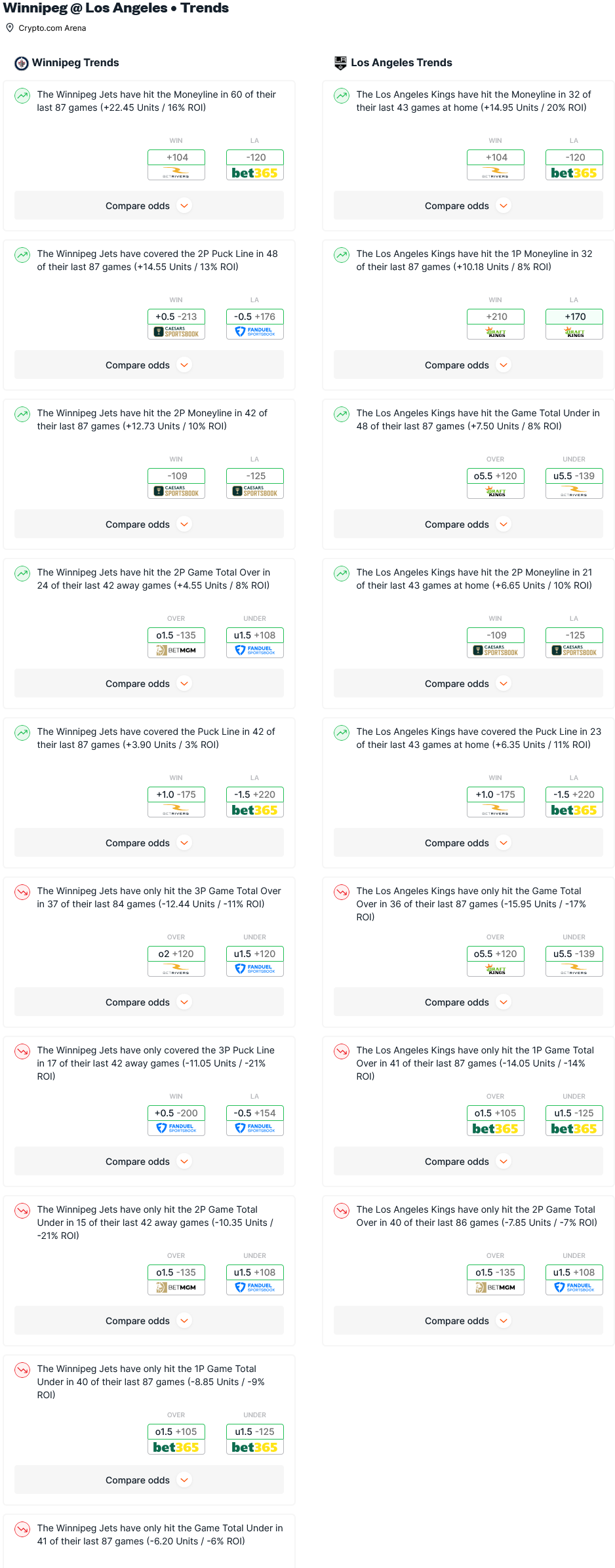Click the DraftKings logo under Kings +210 odds

(496, 332)
